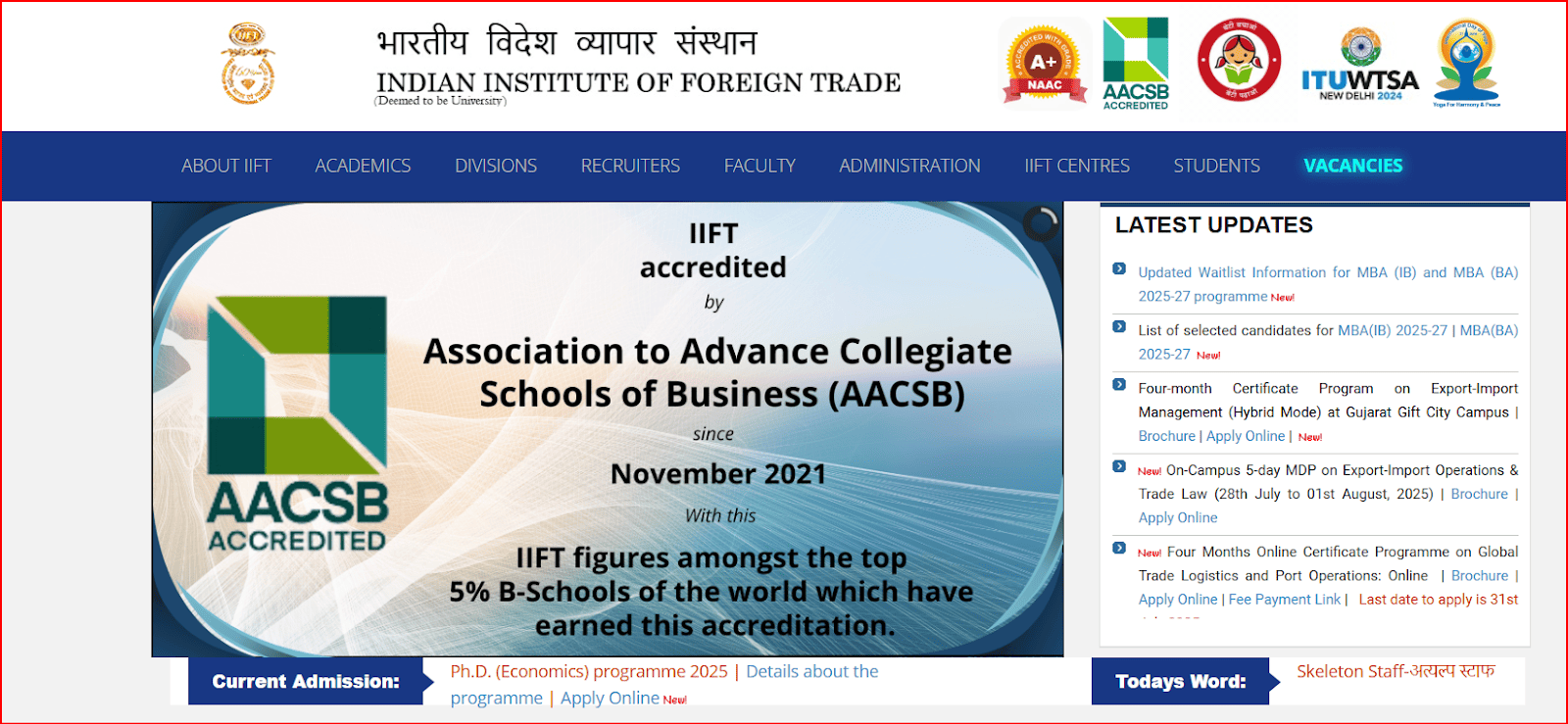1568x724 pixels.
Task: Open Ph.D. (Economics) programme 2025 link
Action: (589, 671)
